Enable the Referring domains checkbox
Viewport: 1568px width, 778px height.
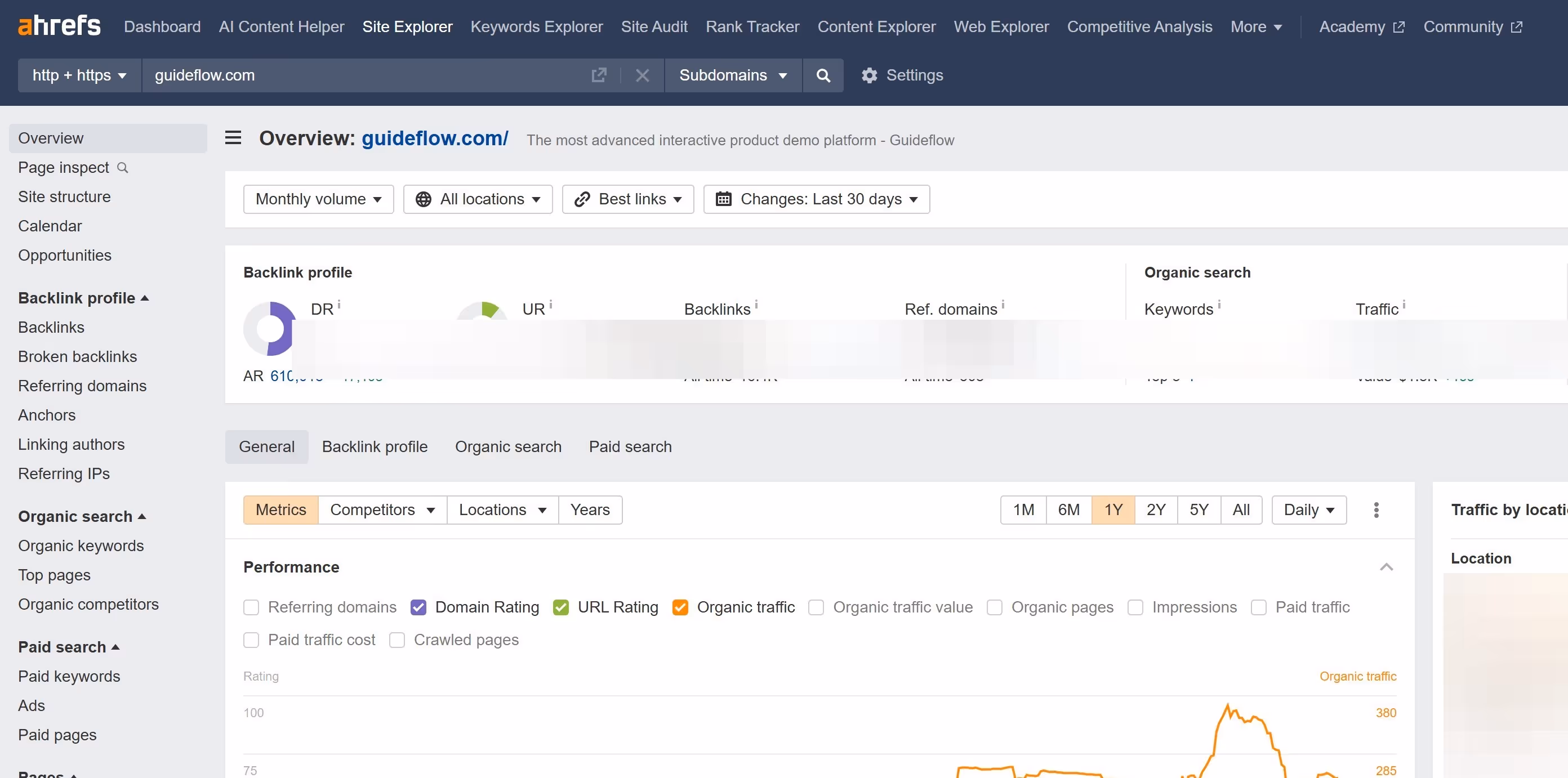251,607
